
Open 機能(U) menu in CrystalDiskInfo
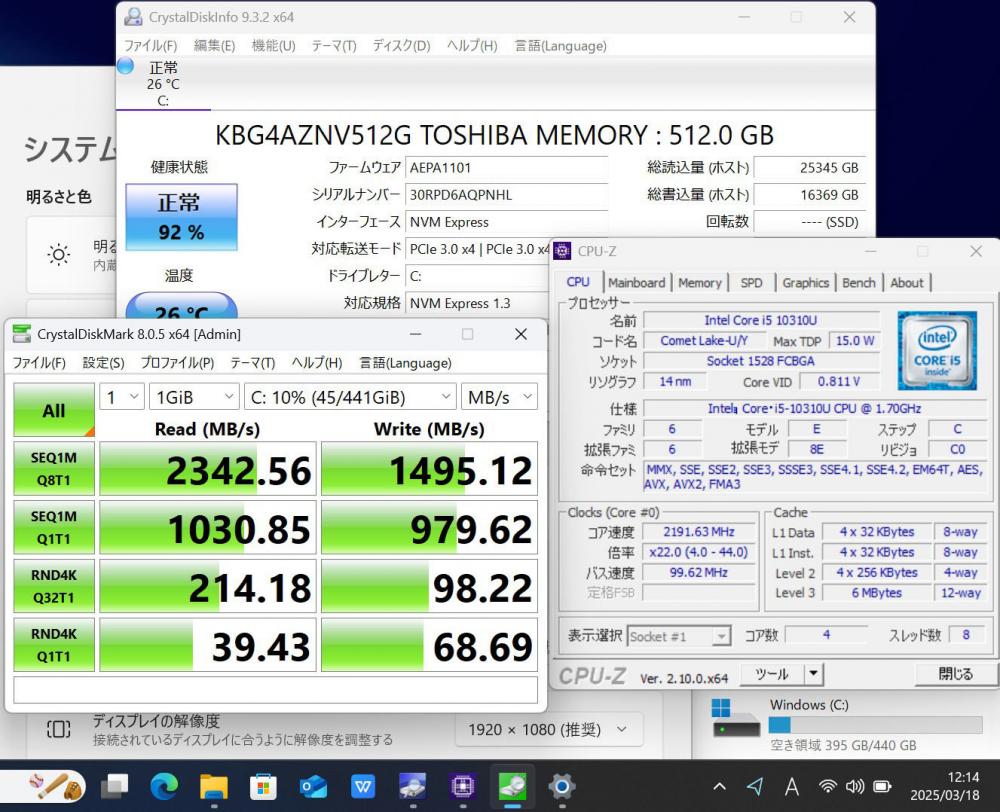click(x=274, y=46)
